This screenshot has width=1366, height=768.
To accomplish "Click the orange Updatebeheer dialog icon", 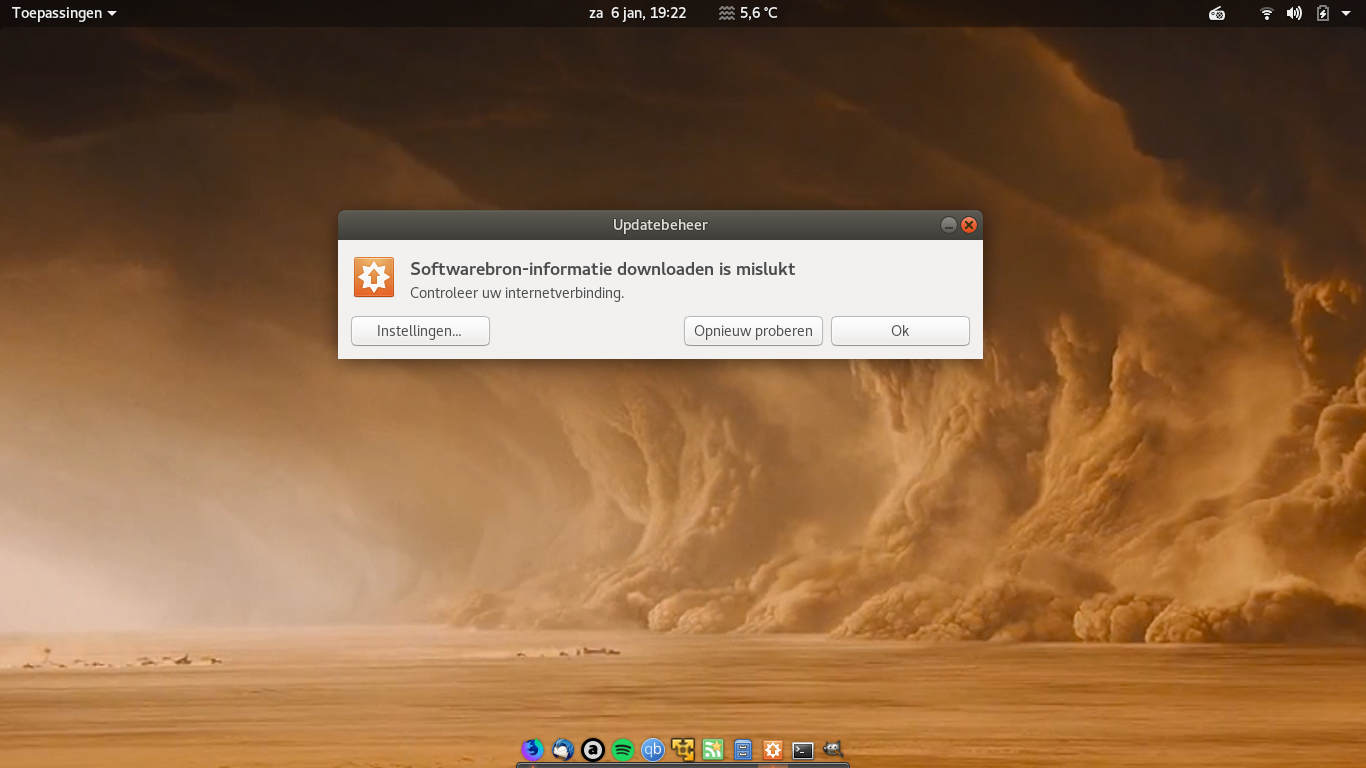I will [374, 277].
